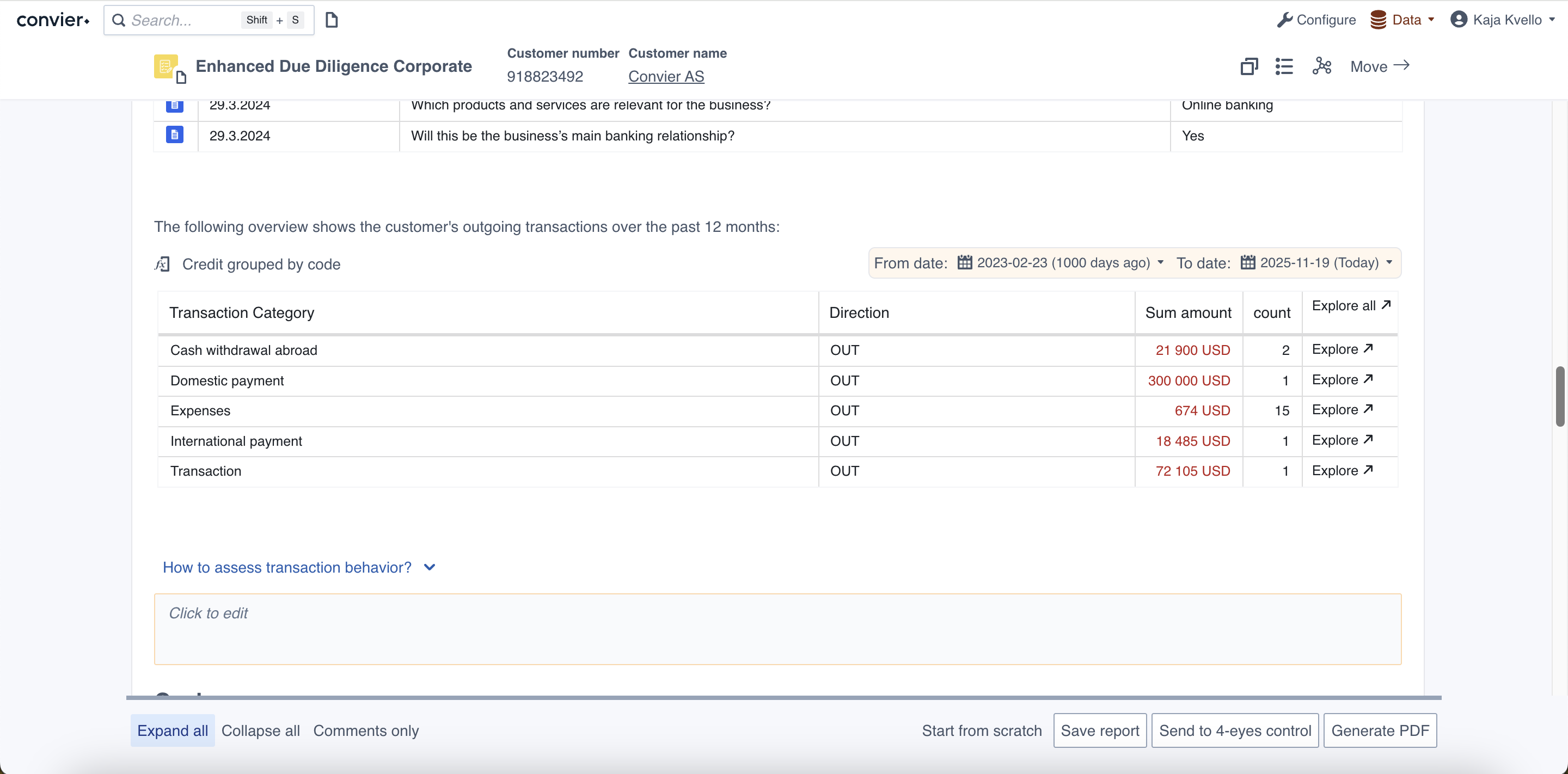Open the Convier AS customer link
The height and width of the screenshot is (774, 1568).
pos(666,77)
